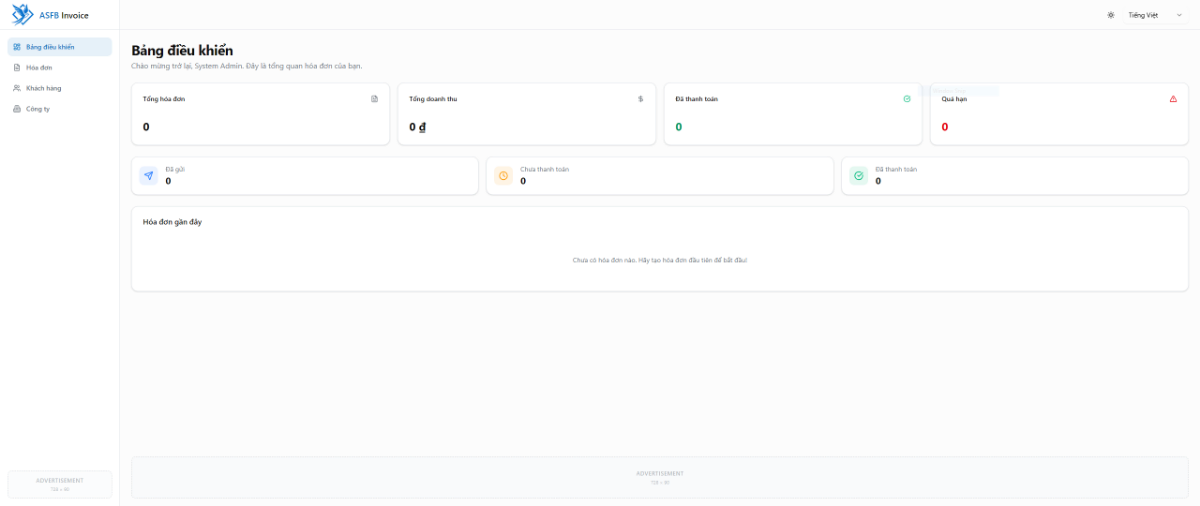Click the sidebar advertisement box
Screen dimensions: 1200x506
click(x=60, y=484)
